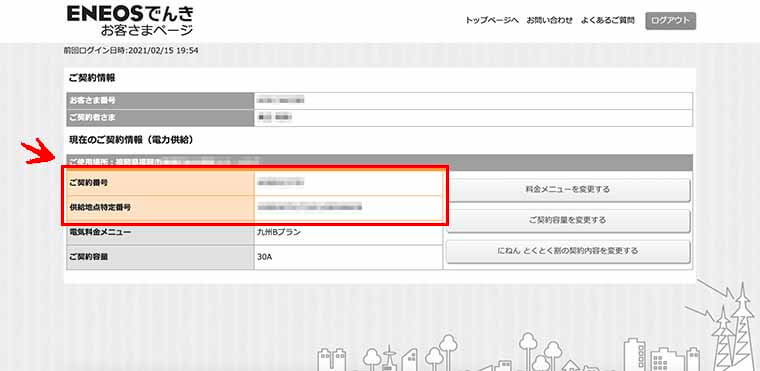Click the ご契約情報 heading

click(x=92, y=78)
